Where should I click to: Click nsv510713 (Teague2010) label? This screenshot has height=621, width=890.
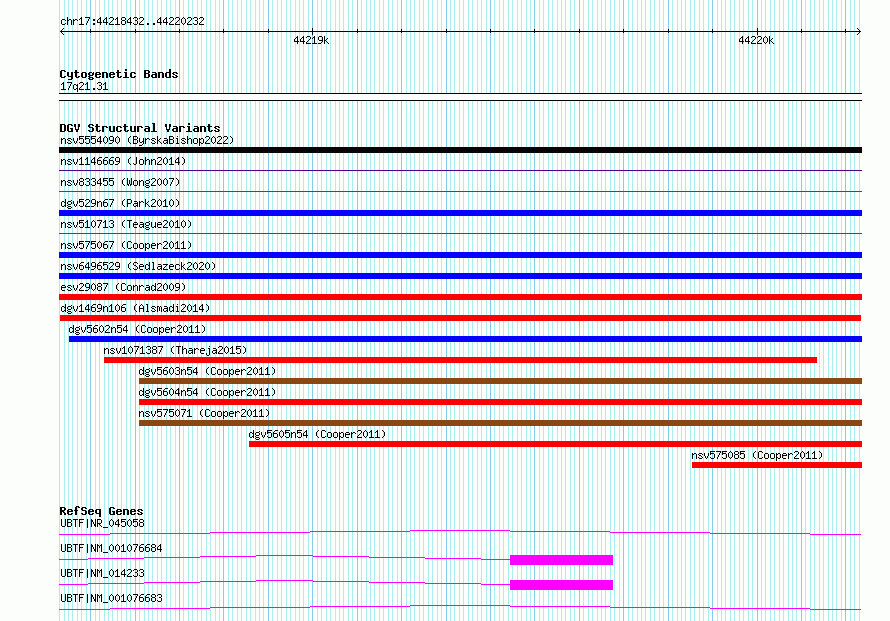pos(126,224)
